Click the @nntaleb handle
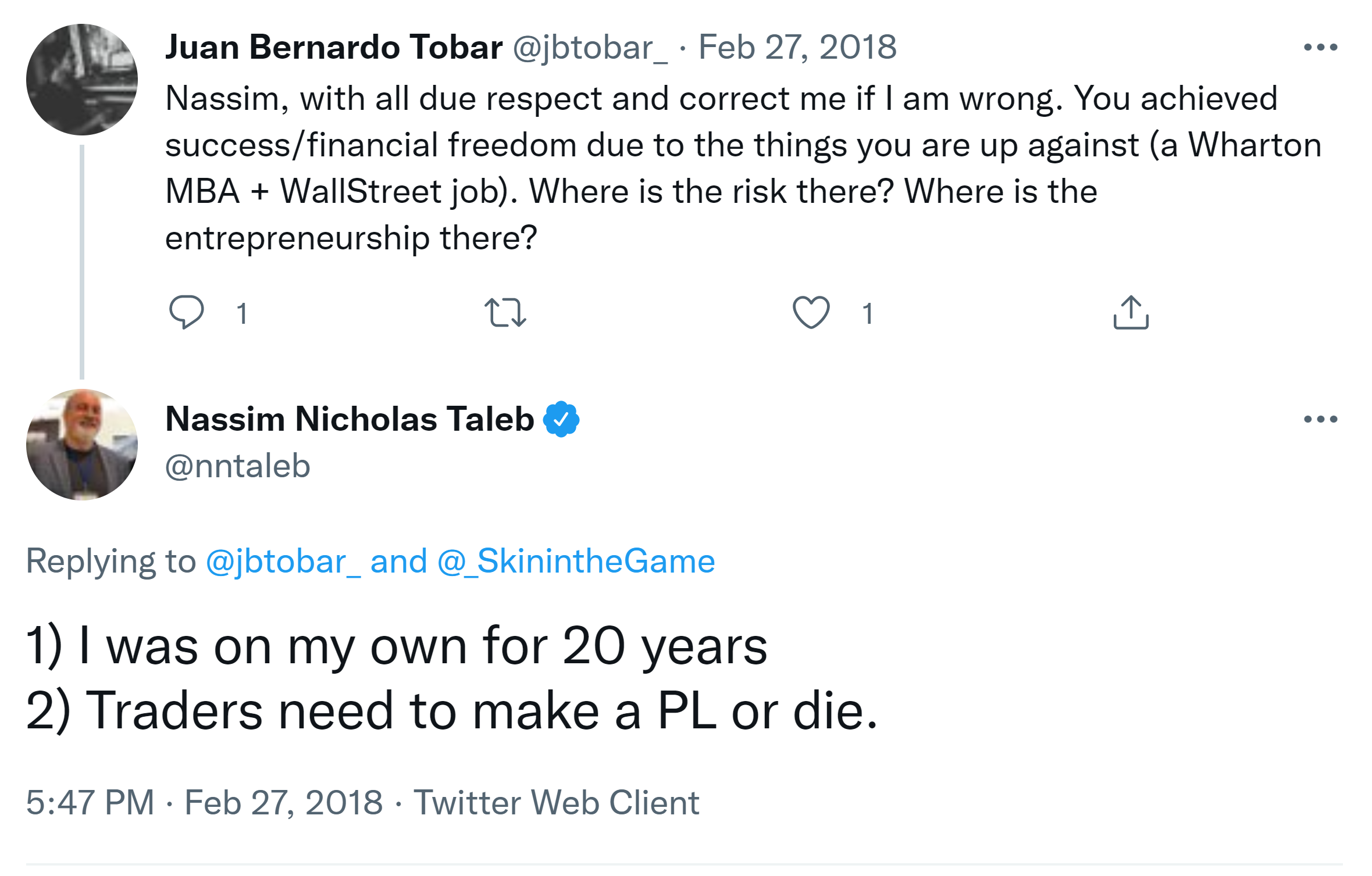The height and width of the screenshot is (876, 1372). 238,466
